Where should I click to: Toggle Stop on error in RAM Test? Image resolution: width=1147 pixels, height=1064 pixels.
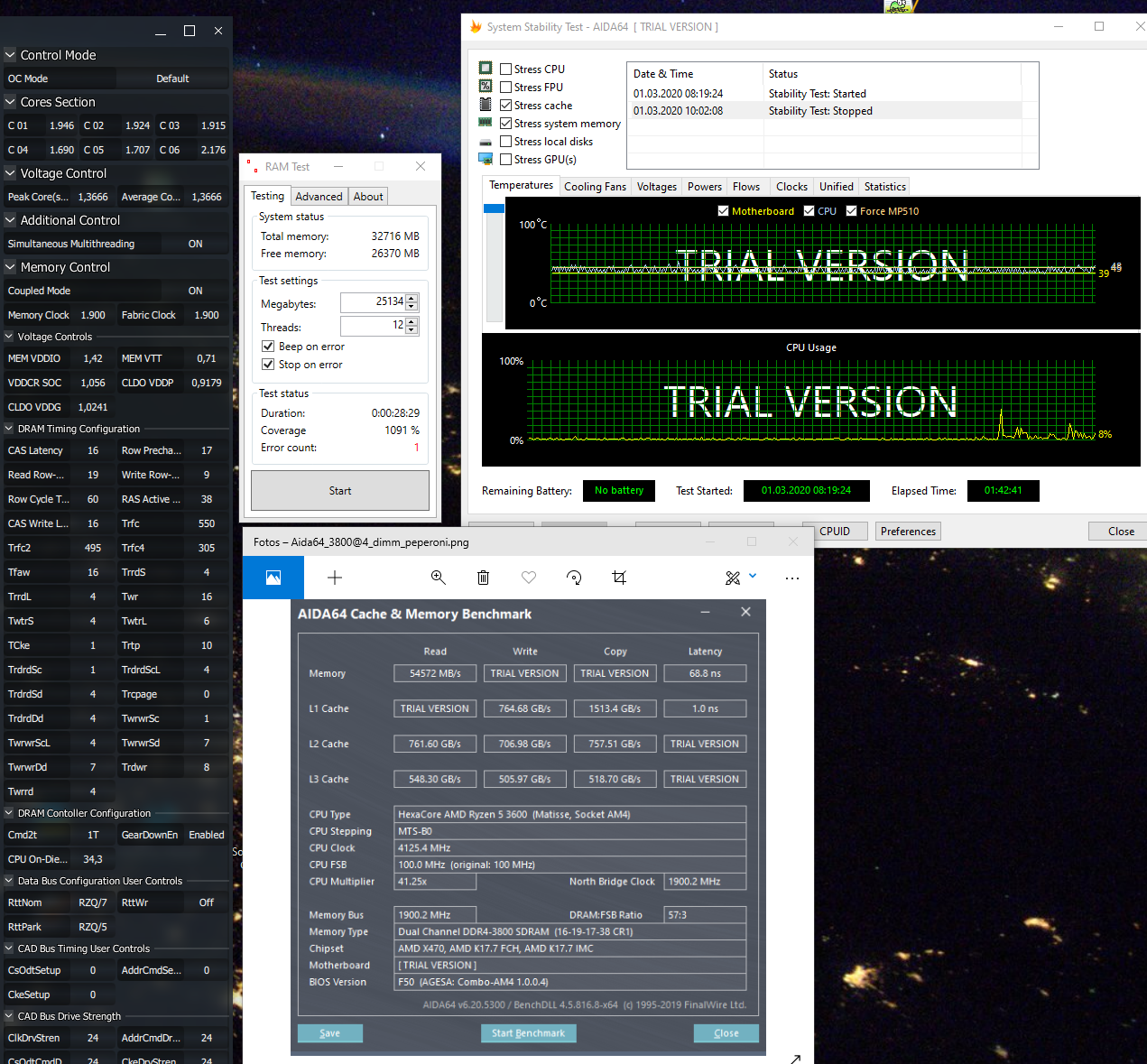[x=268, y=365]
